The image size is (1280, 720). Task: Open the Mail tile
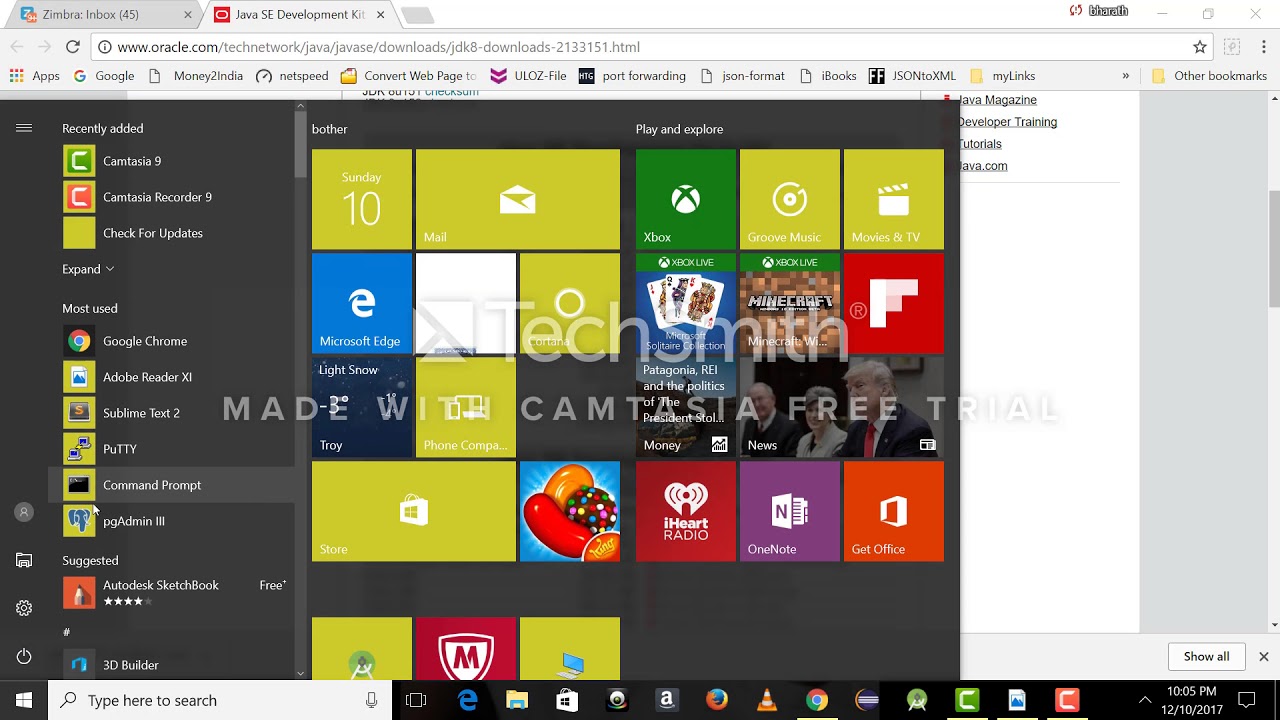(x=518, y=199)
